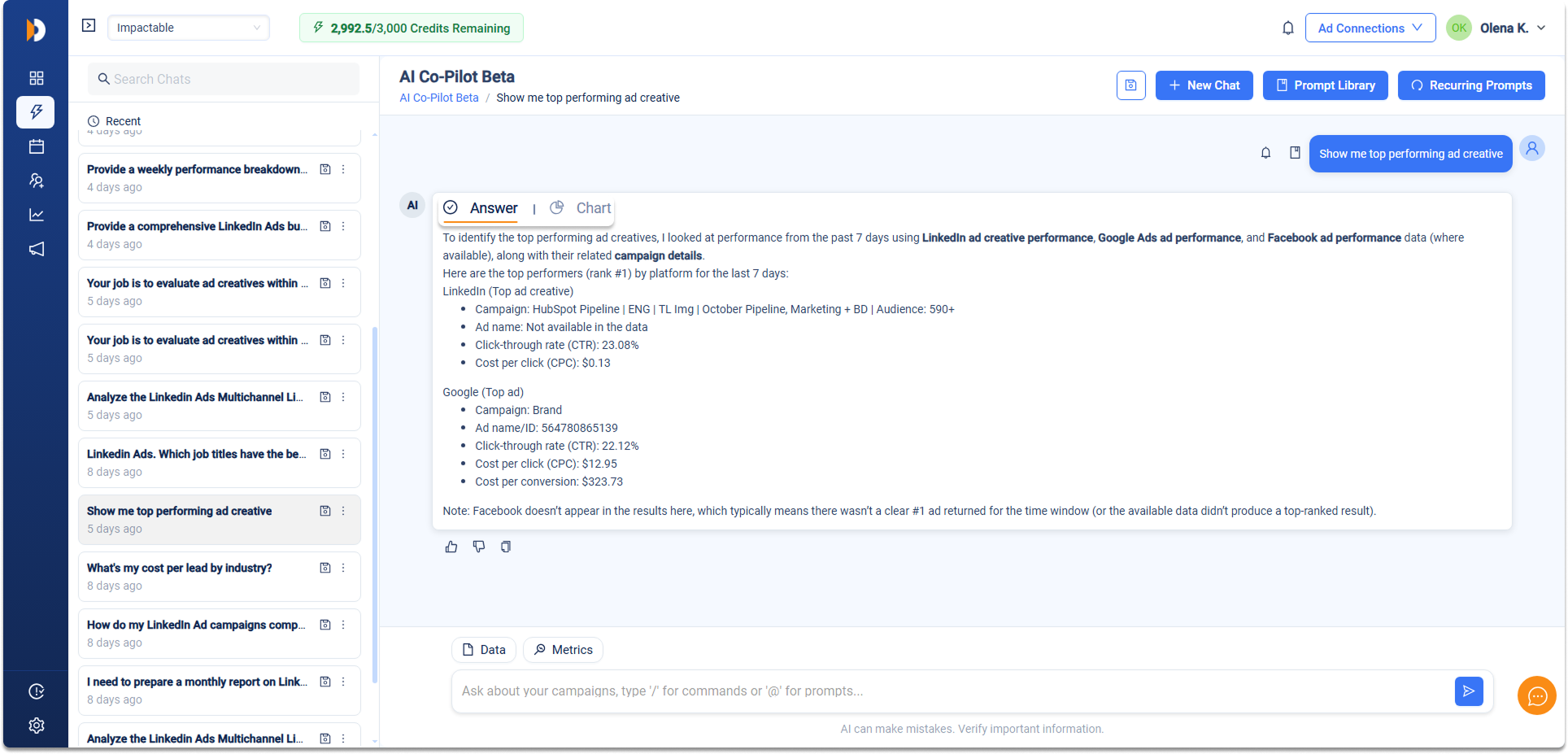
Task: Open the AI Co-Pilot lightning sidebar icon
Action: 36,112
